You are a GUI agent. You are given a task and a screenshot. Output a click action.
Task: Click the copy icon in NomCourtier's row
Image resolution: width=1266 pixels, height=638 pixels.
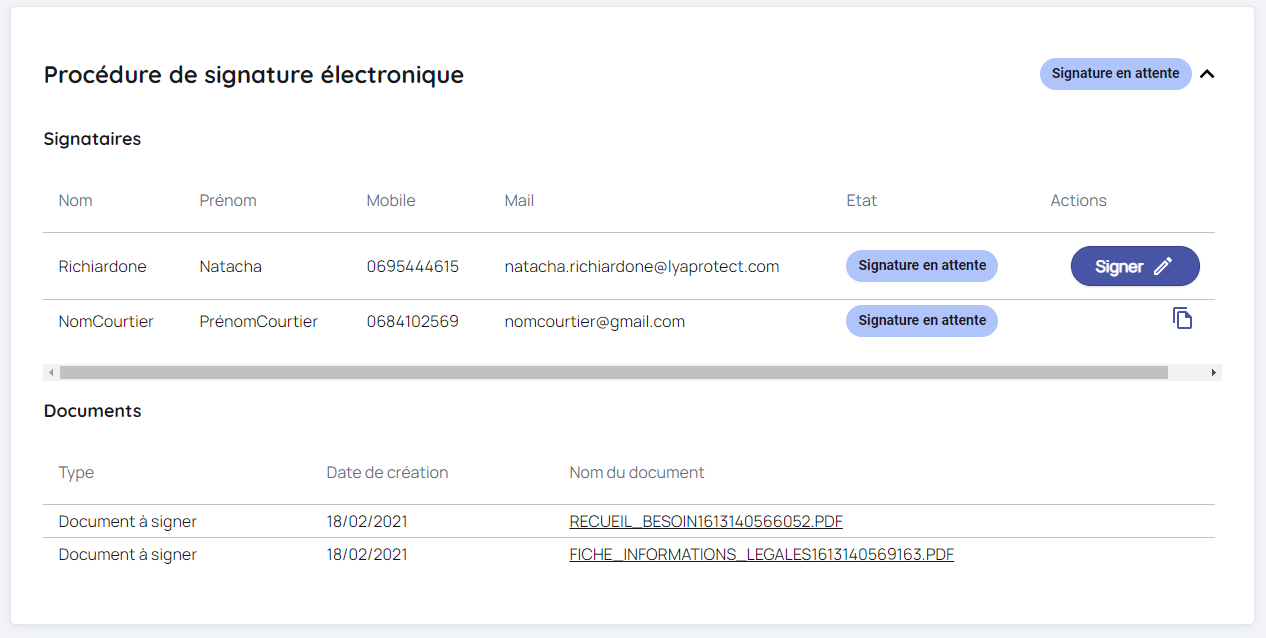coord(1182,319)
